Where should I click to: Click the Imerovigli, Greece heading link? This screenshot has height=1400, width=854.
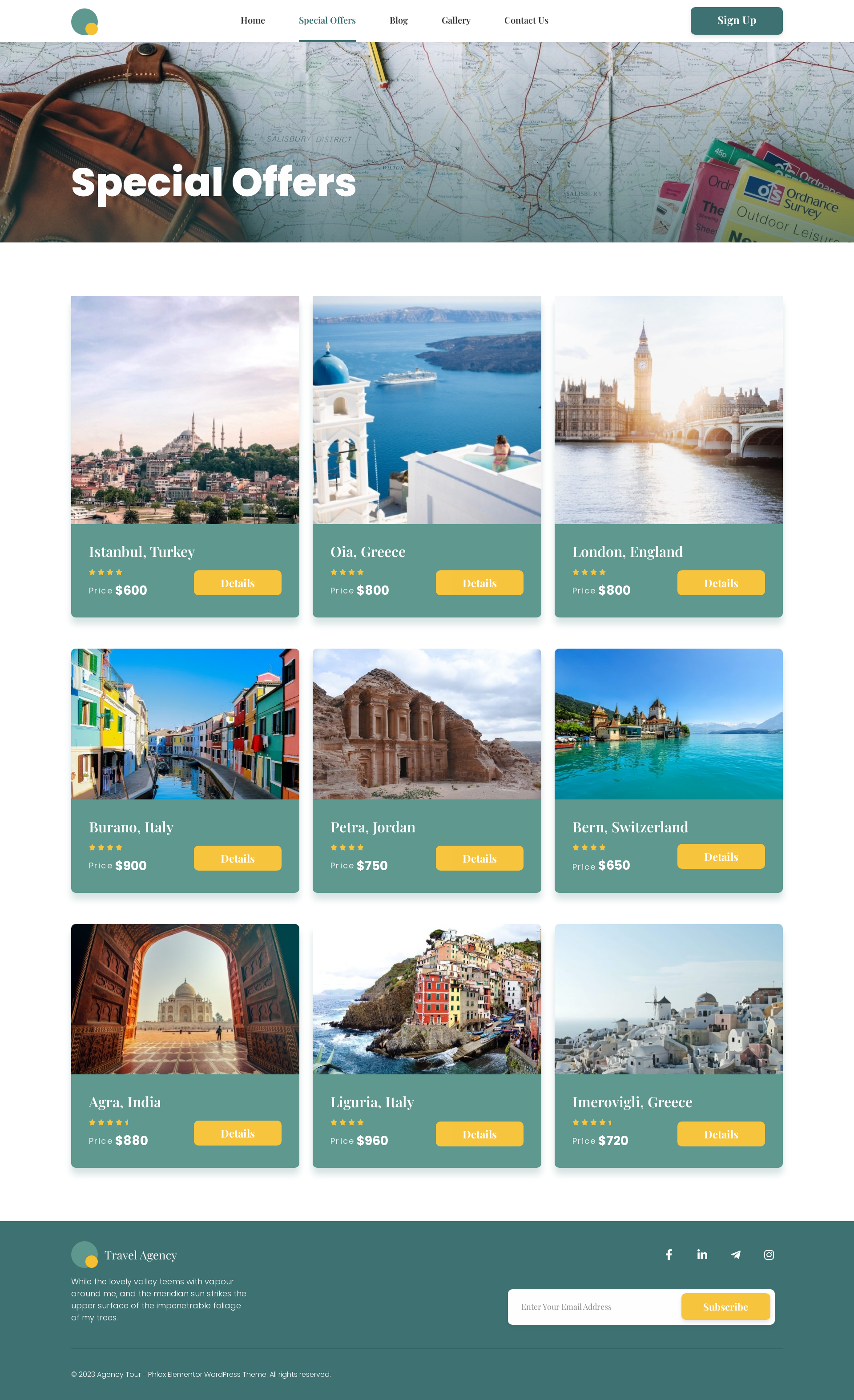pos(632,1102)
